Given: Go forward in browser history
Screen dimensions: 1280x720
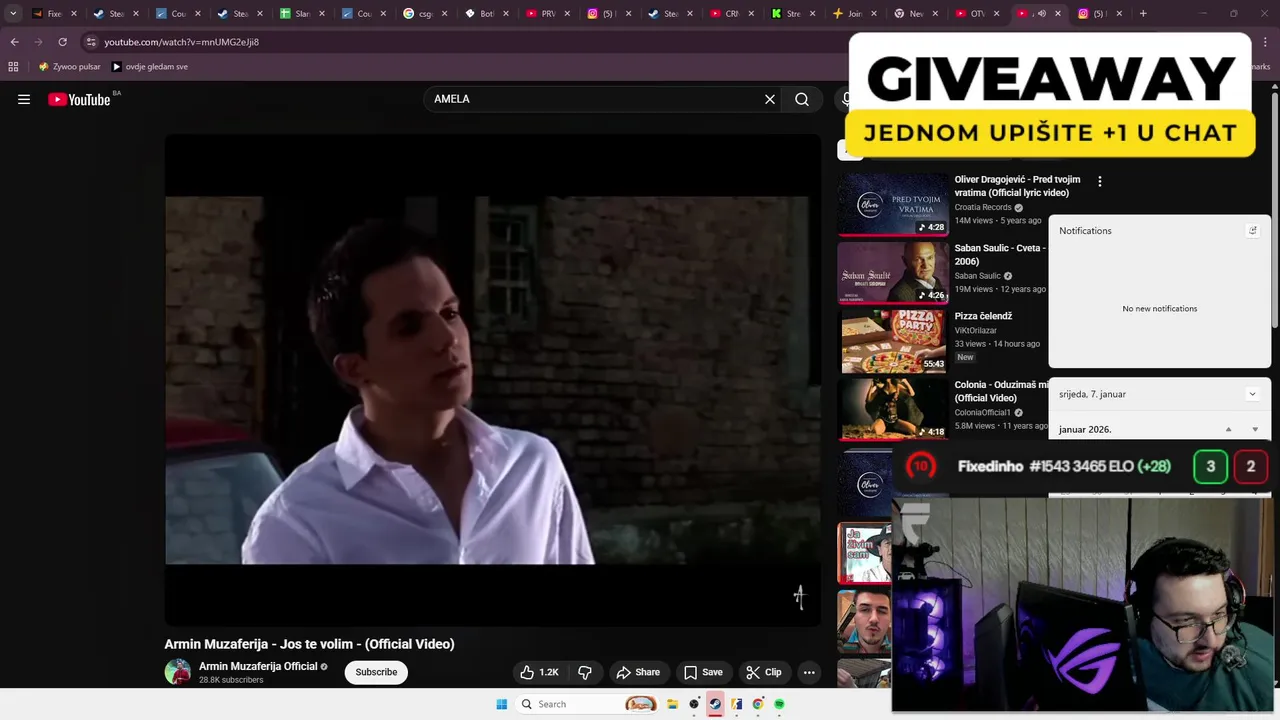Looking at the screenshot, I should point(38,42).
